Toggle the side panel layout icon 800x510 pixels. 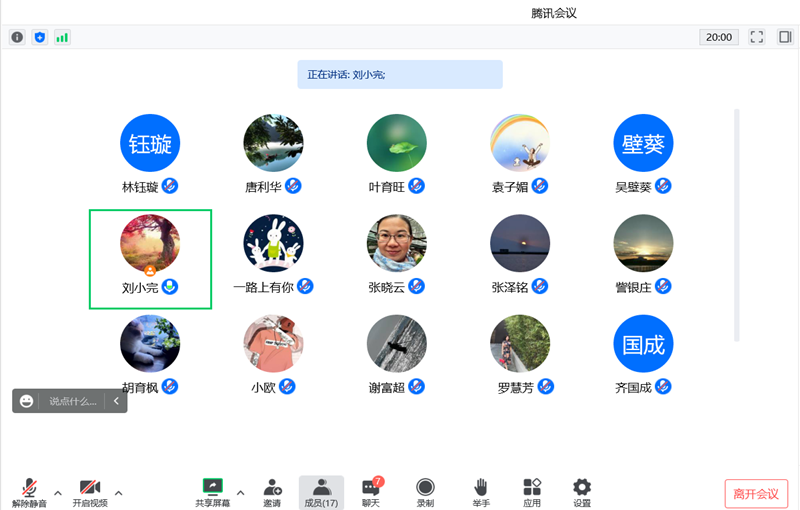(x=785, y=37)
